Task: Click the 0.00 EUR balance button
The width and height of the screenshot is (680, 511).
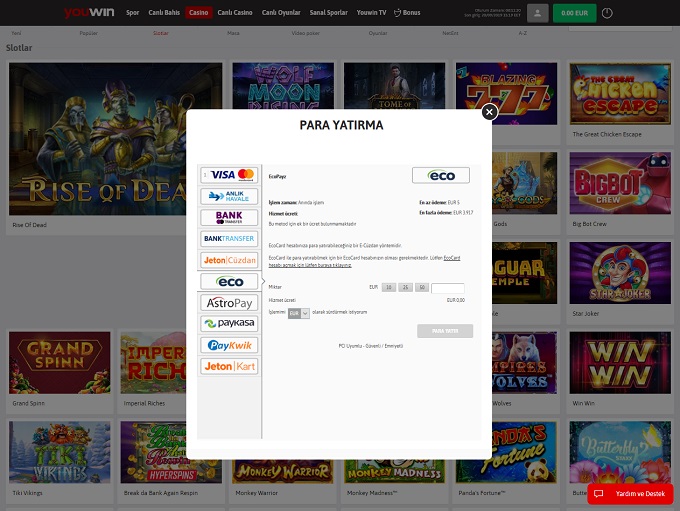Action: [x=576, y=13]
